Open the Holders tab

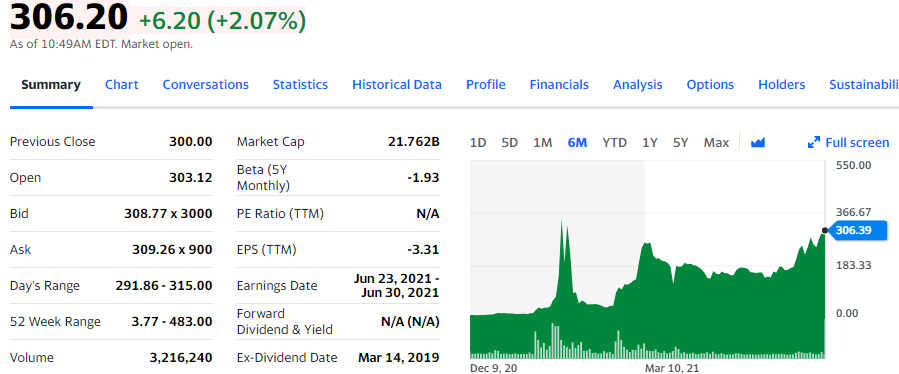781,85
